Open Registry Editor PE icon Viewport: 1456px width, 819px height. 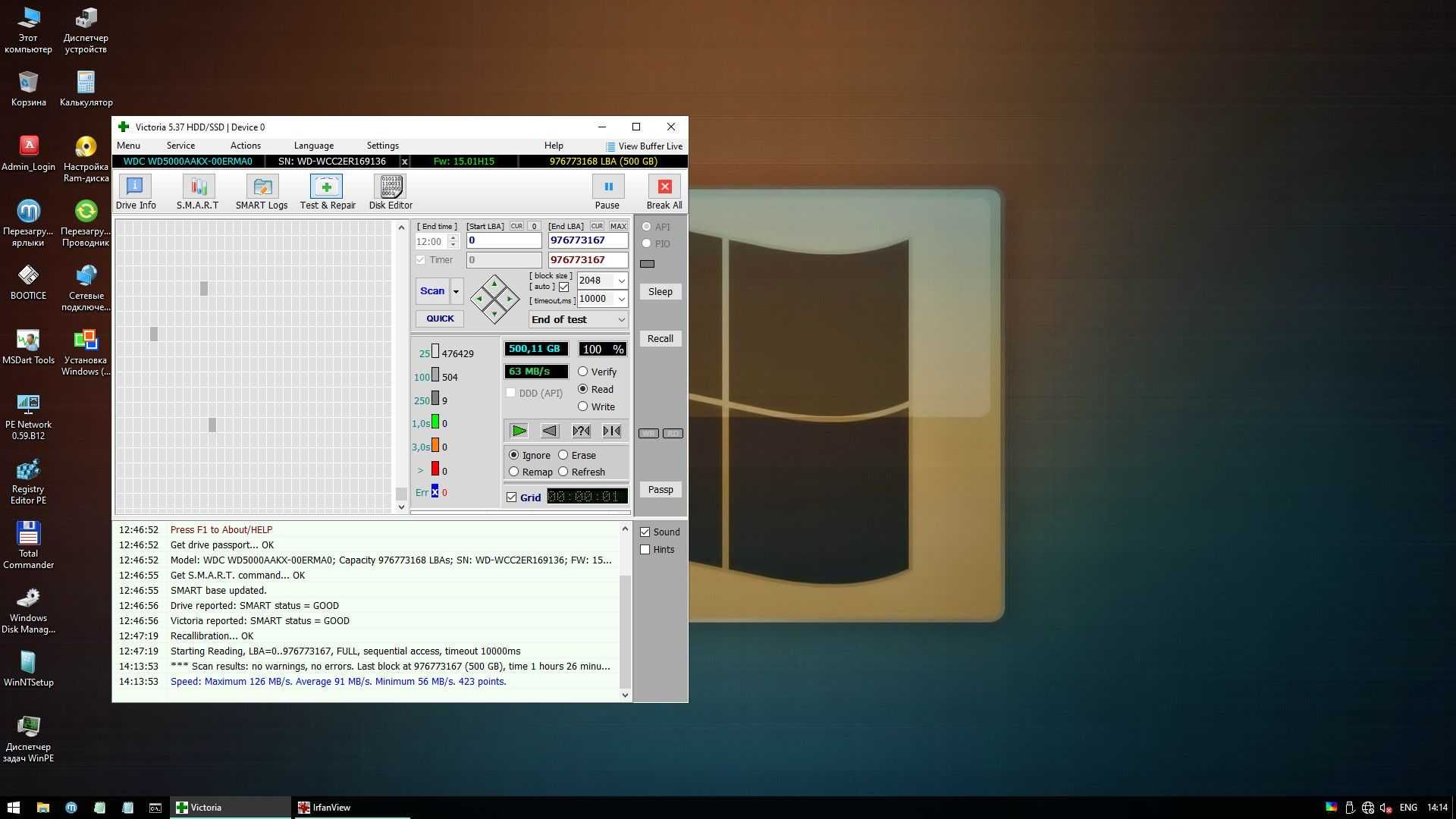(28, 482)
